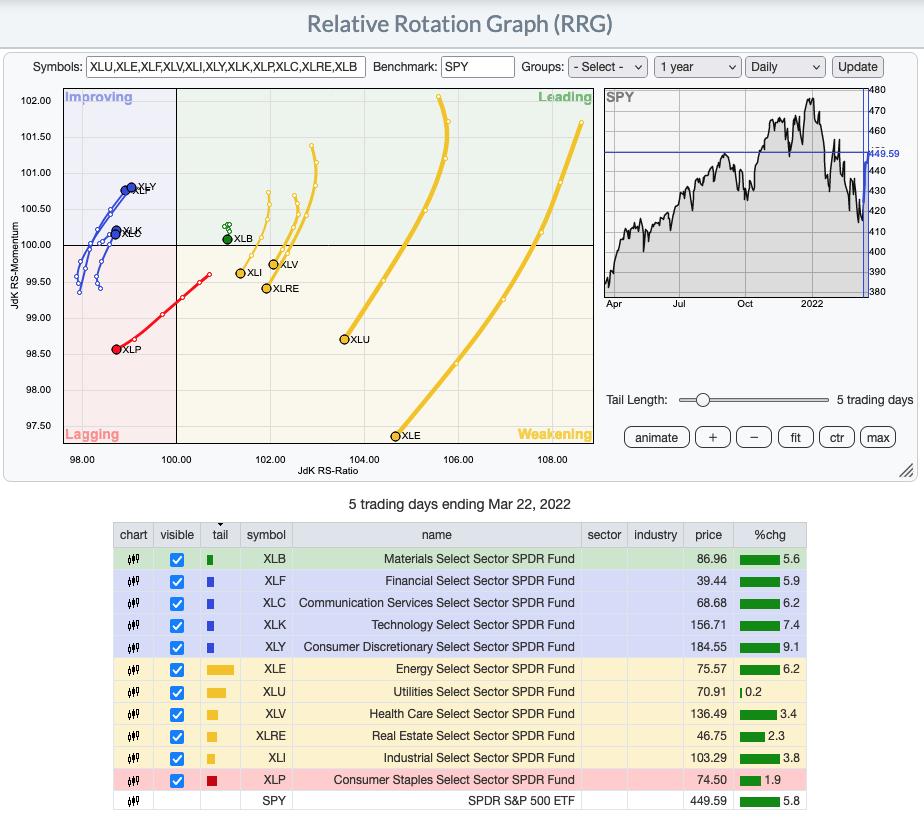Viewport: 924px width, 817px height.
Task: Sort table by tail column header
Action: (220, 535)
